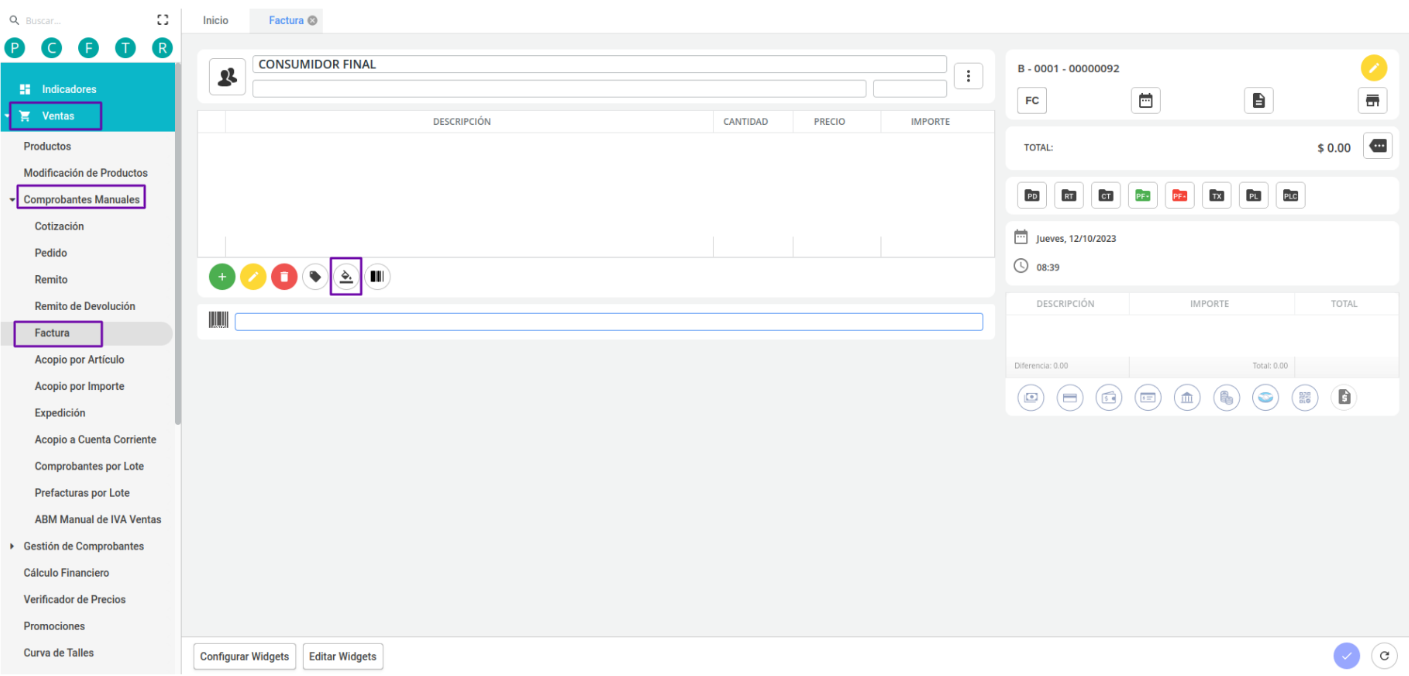Image resolution: width=1409 pixels, height=676 pixels.
Task: Open the PD folder icon
Action: click(x=1032, y=196)
